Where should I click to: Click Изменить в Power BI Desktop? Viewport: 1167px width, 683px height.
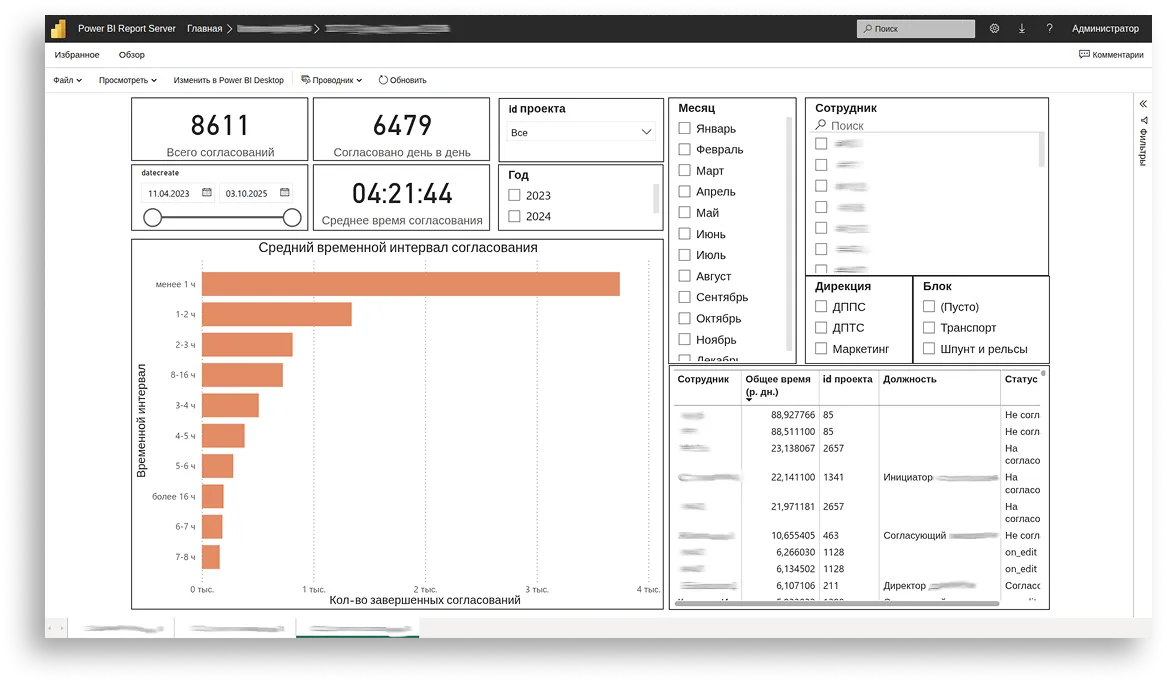[228, 80]
